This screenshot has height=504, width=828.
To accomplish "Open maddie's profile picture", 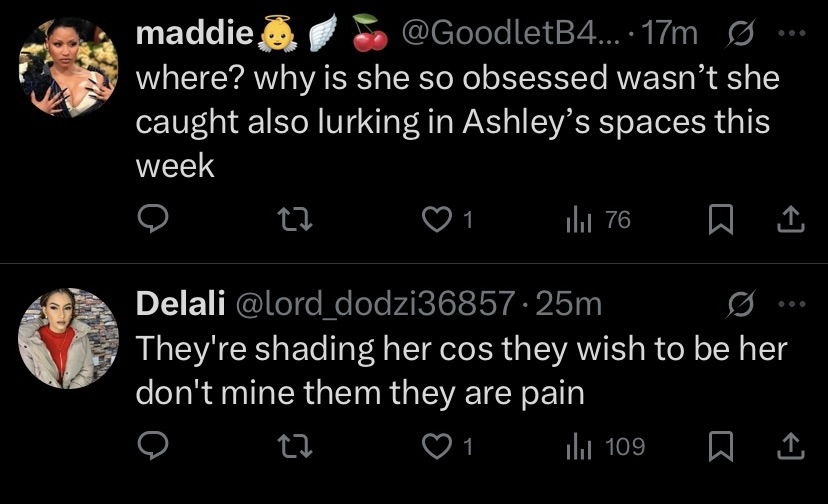I will (x=69, y=67).
